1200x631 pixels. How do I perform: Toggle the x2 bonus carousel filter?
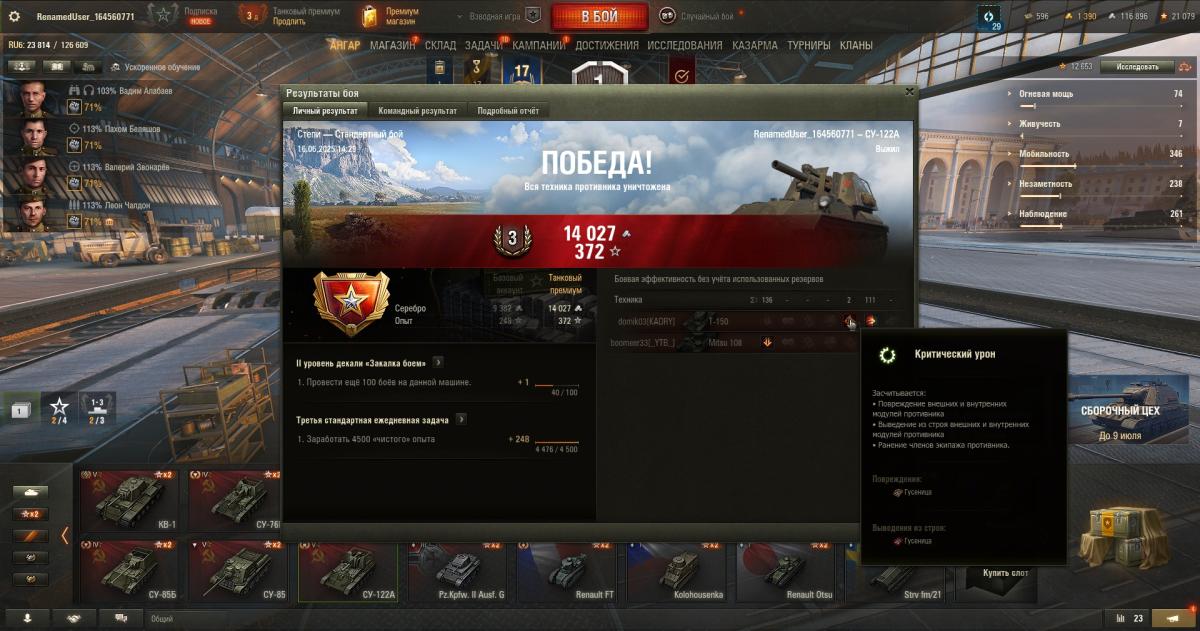(x=30, y=514)
